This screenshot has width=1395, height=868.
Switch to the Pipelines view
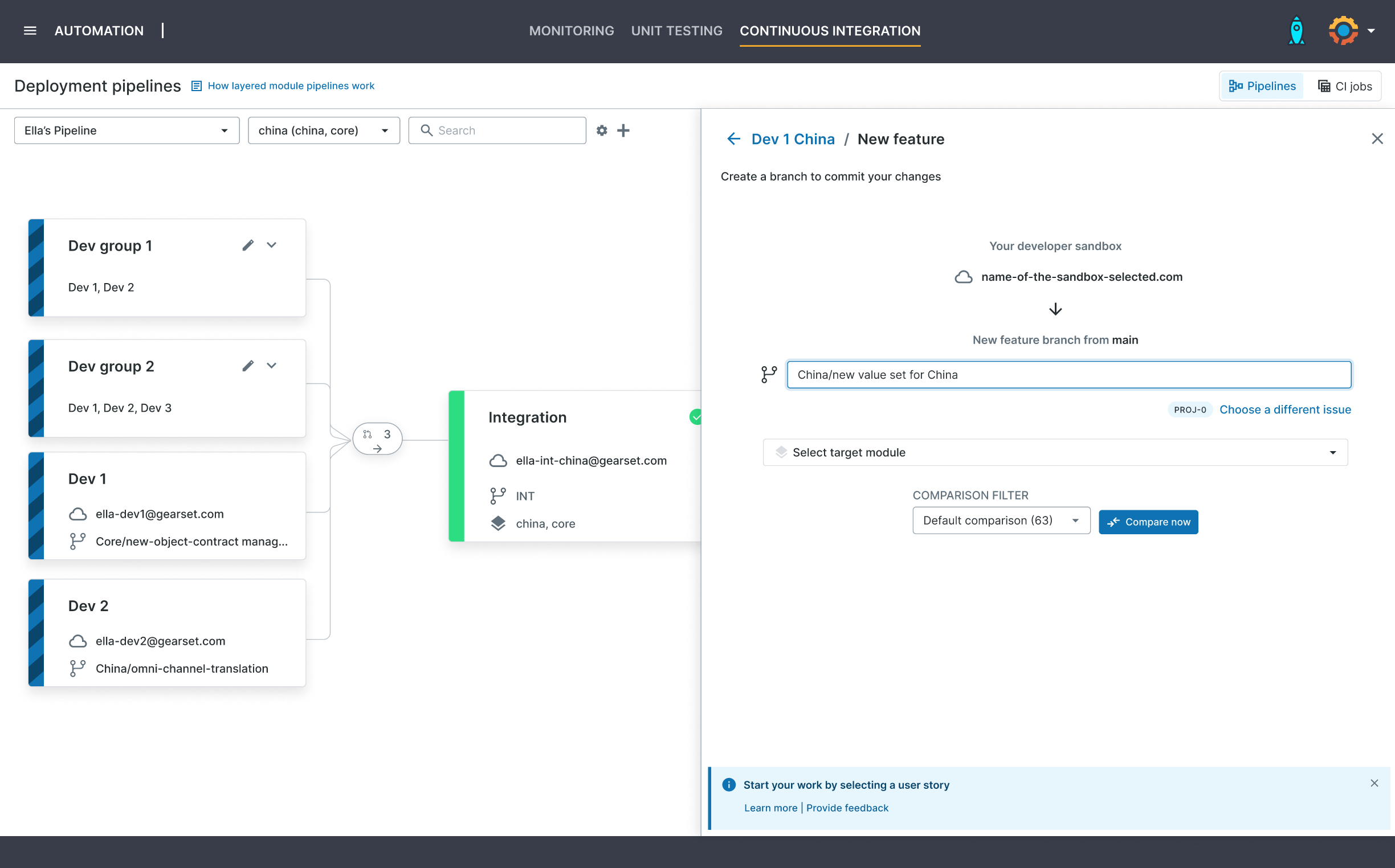1262,86
